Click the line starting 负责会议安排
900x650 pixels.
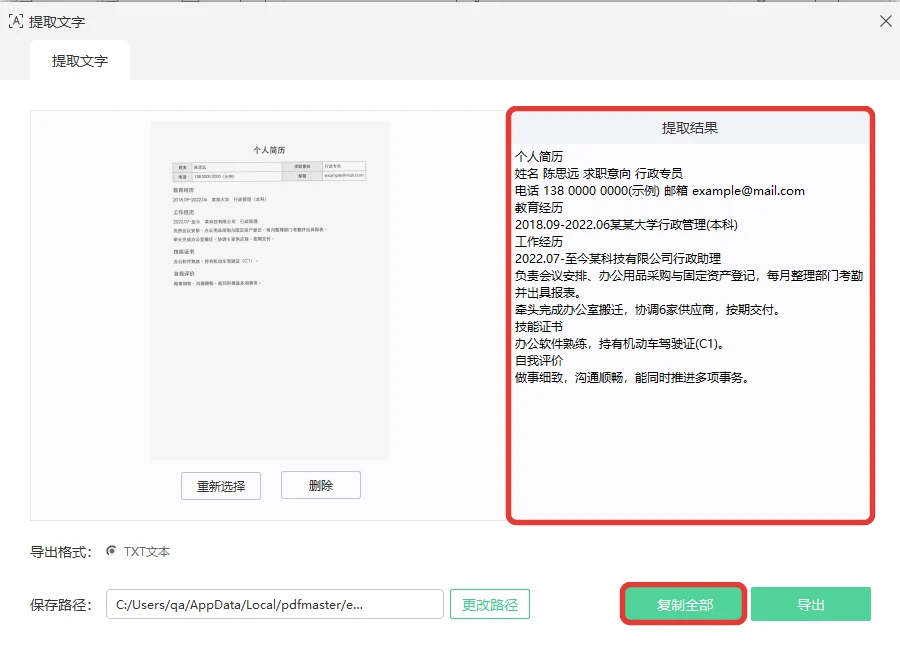pyautogui.click(x=689, y=276)
